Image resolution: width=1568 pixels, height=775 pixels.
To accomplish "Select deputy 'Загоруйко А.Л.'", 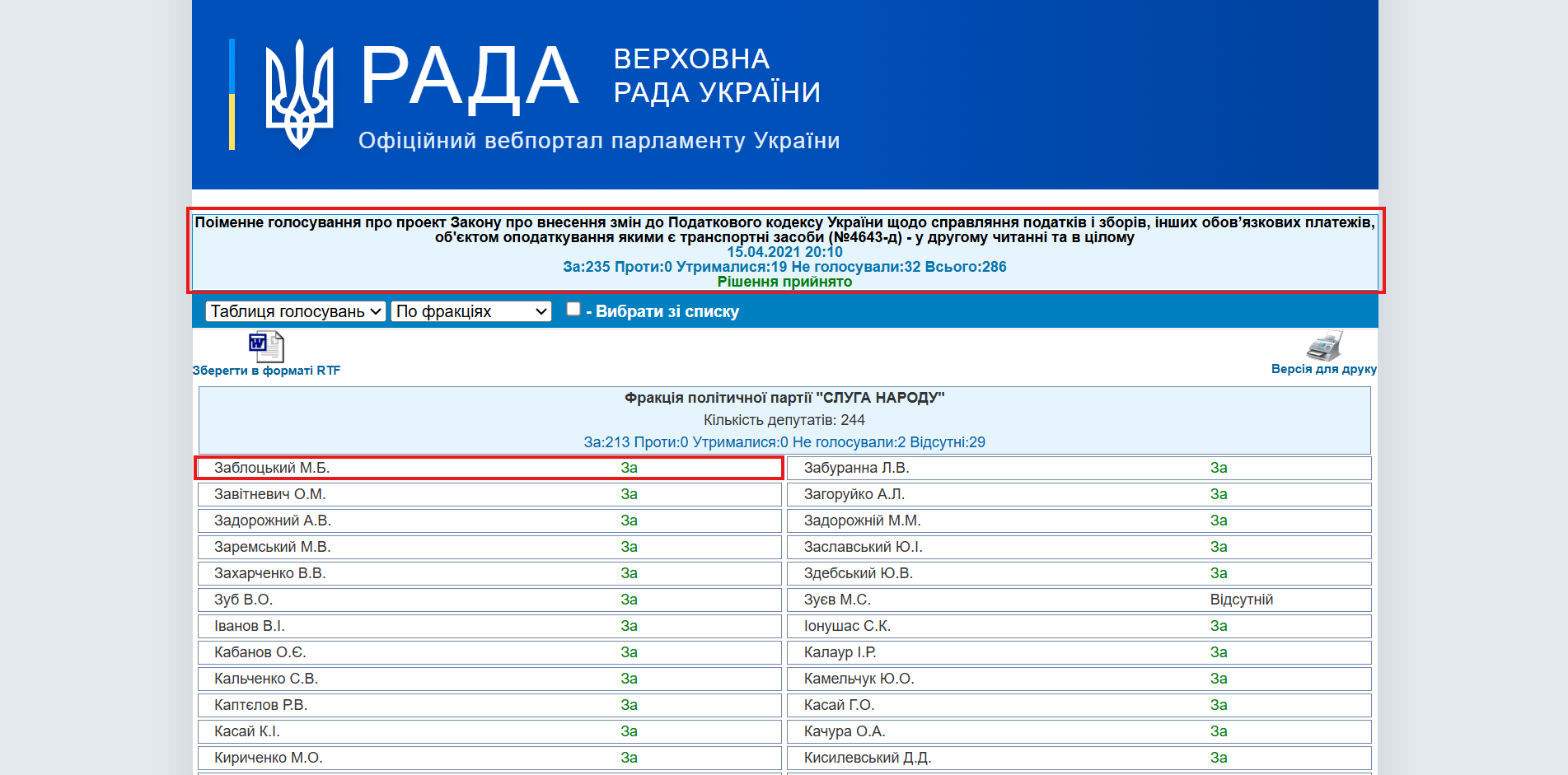I will [x=854, y=494].
